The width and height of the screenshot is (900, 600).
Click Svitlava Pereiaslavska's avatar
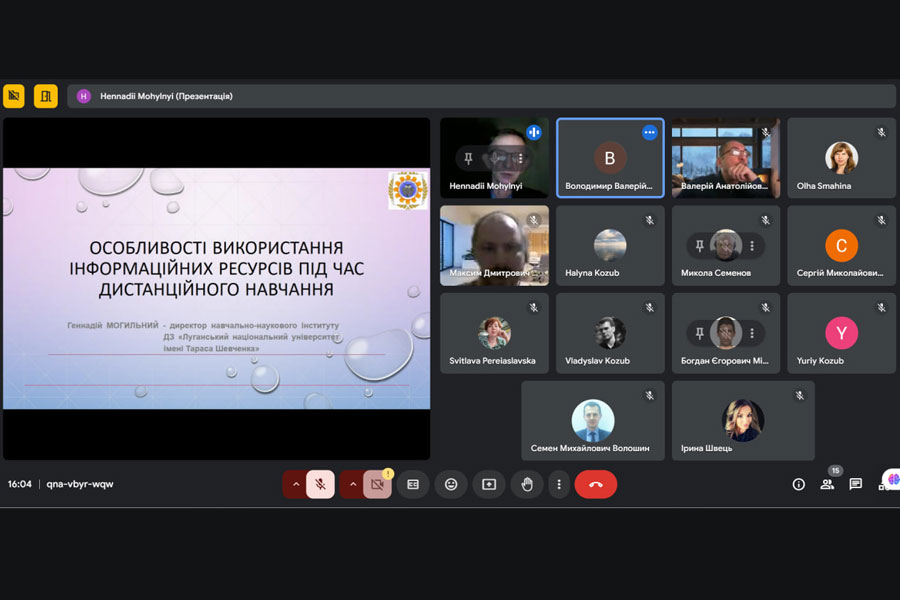[x=494, y=333]
